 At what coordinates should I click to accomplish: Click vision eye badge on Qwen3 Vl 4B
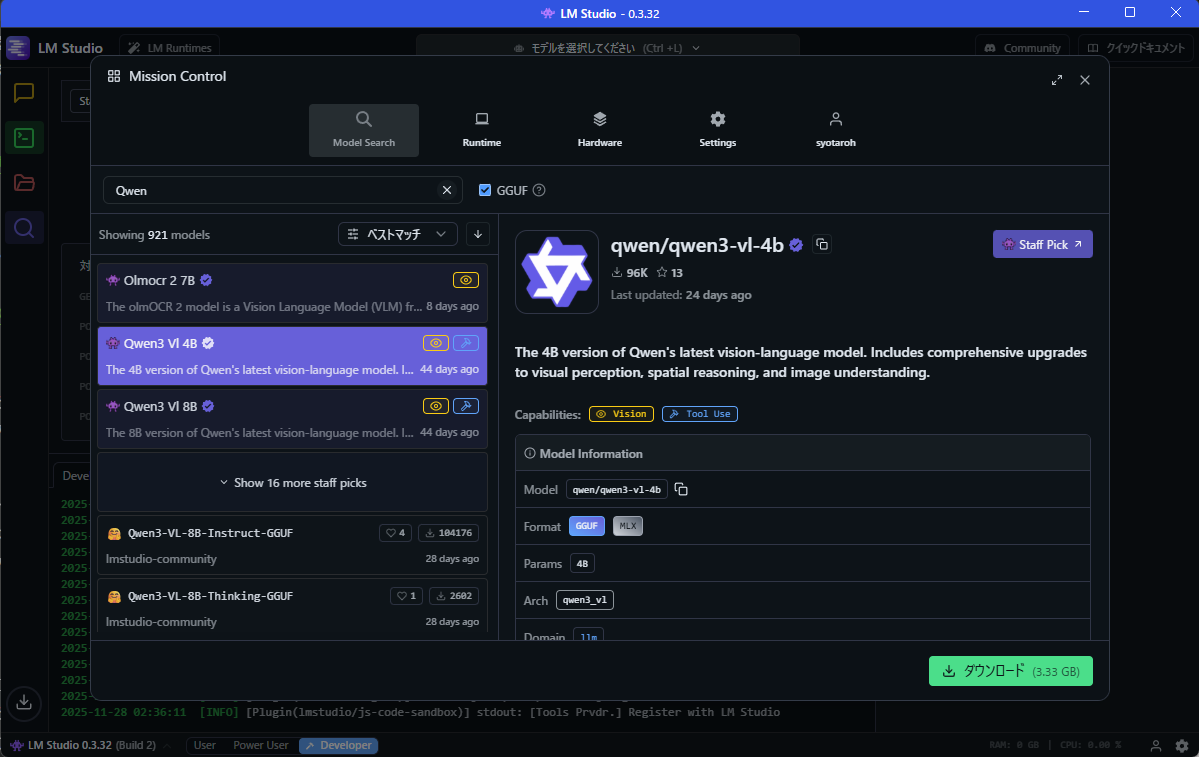(x=436, y=343)
